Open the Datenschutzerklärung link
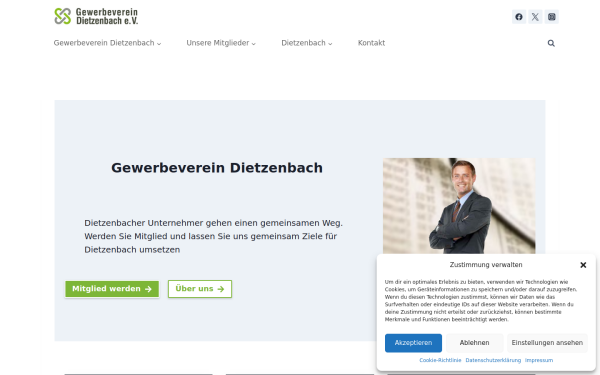This screenshot has height=375, width=600. (x=493, y=360)
